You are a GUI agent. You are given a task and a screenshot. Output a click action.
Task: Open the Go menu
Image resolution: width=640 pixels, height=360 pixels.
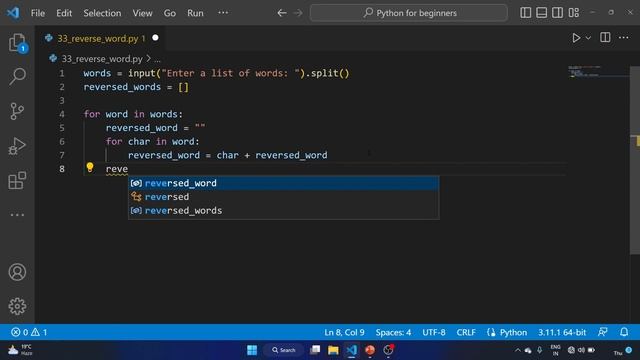[x=169, y=13]
